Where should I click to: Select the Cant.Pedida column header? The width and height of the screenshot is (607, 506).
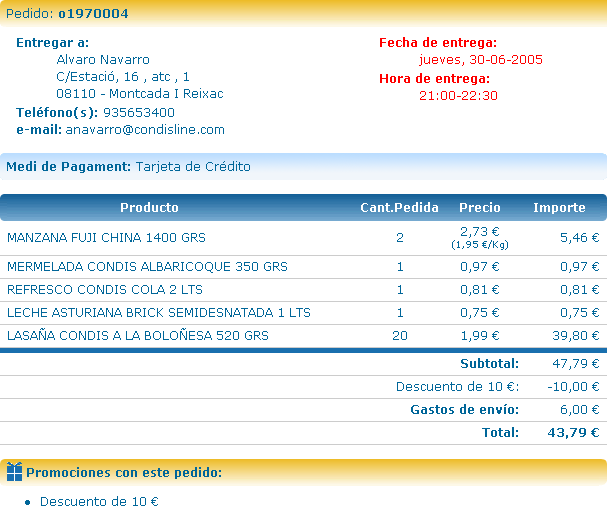pos(399,208)
